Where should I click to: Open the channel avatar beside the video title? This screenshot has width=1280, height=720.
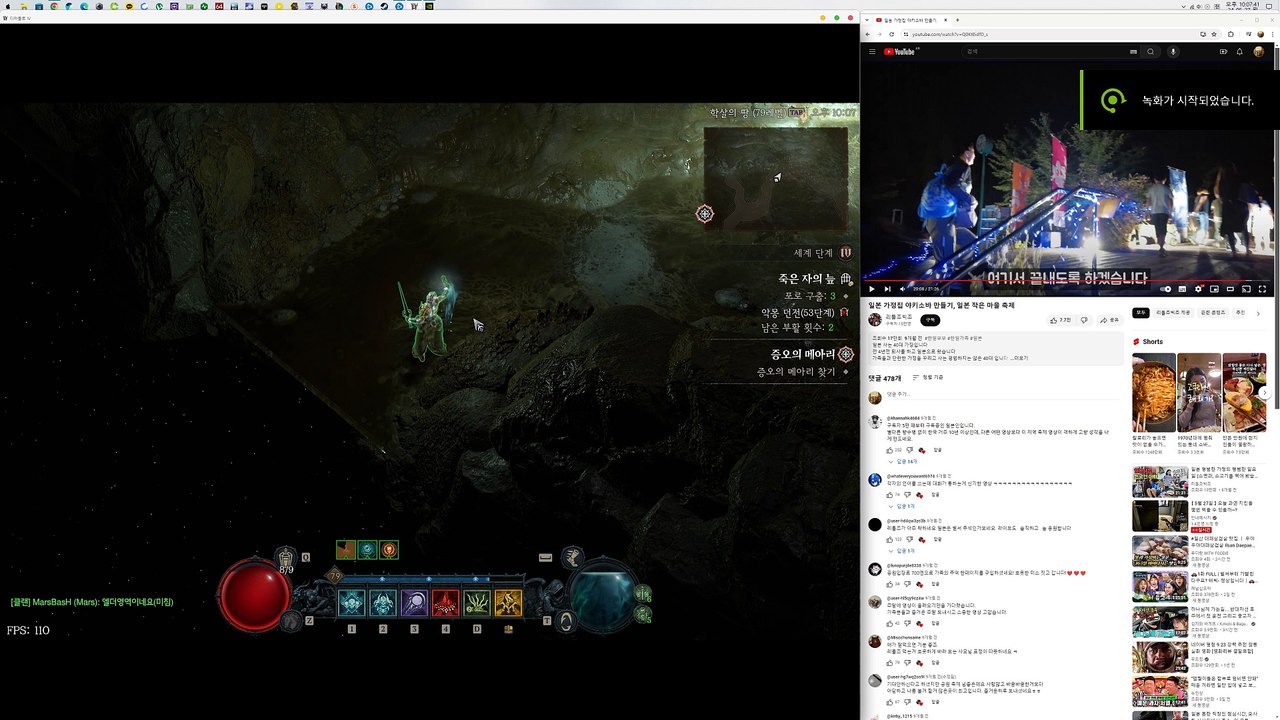click(875, 320)
